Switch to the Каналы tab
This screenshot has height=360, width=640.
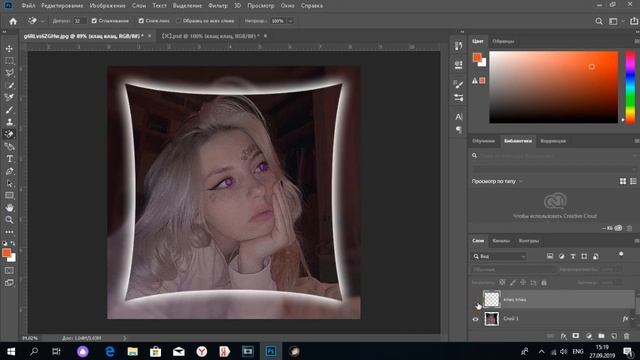500,241
